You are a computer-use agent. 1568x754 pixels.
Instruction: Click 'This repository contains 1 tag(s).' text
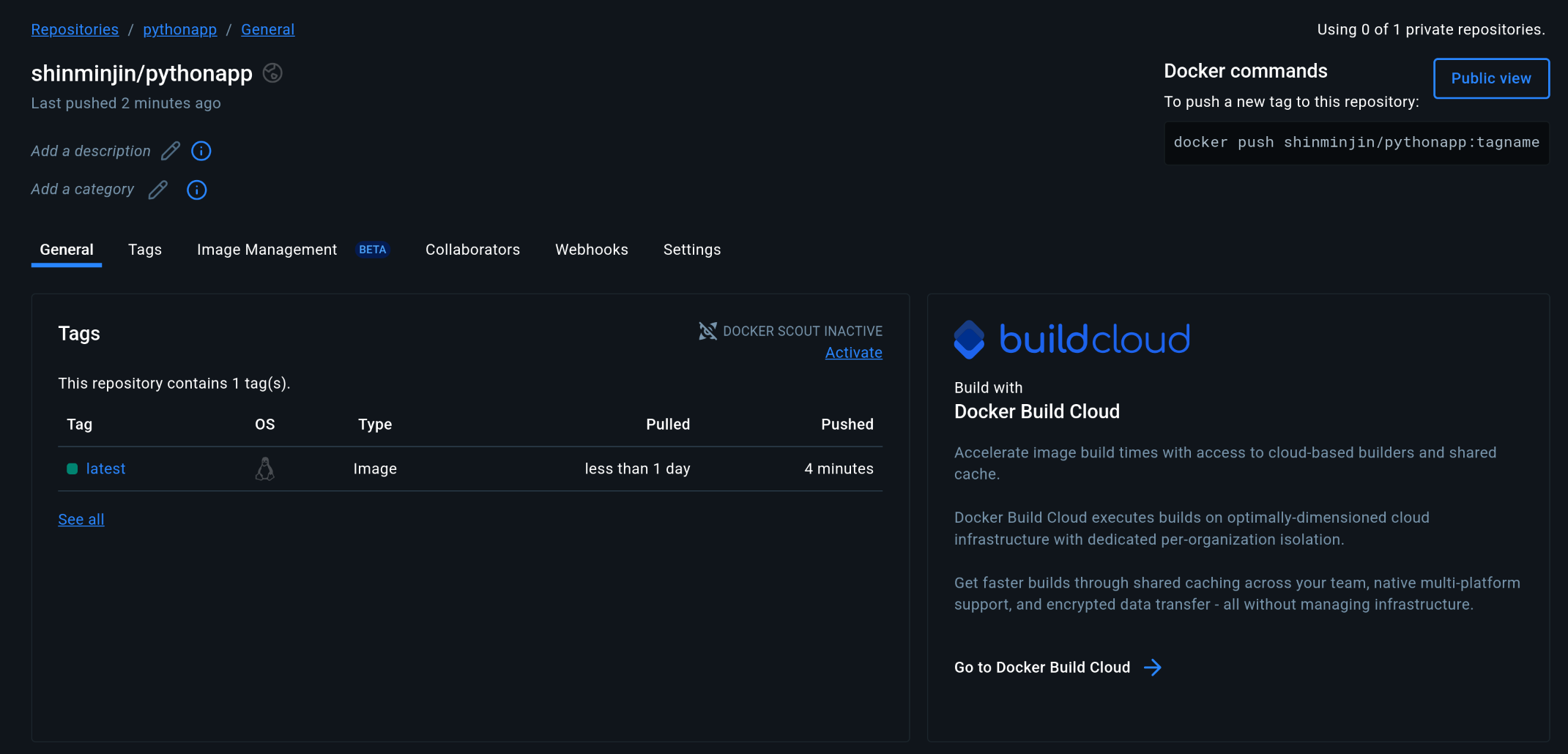coord(174,384)
